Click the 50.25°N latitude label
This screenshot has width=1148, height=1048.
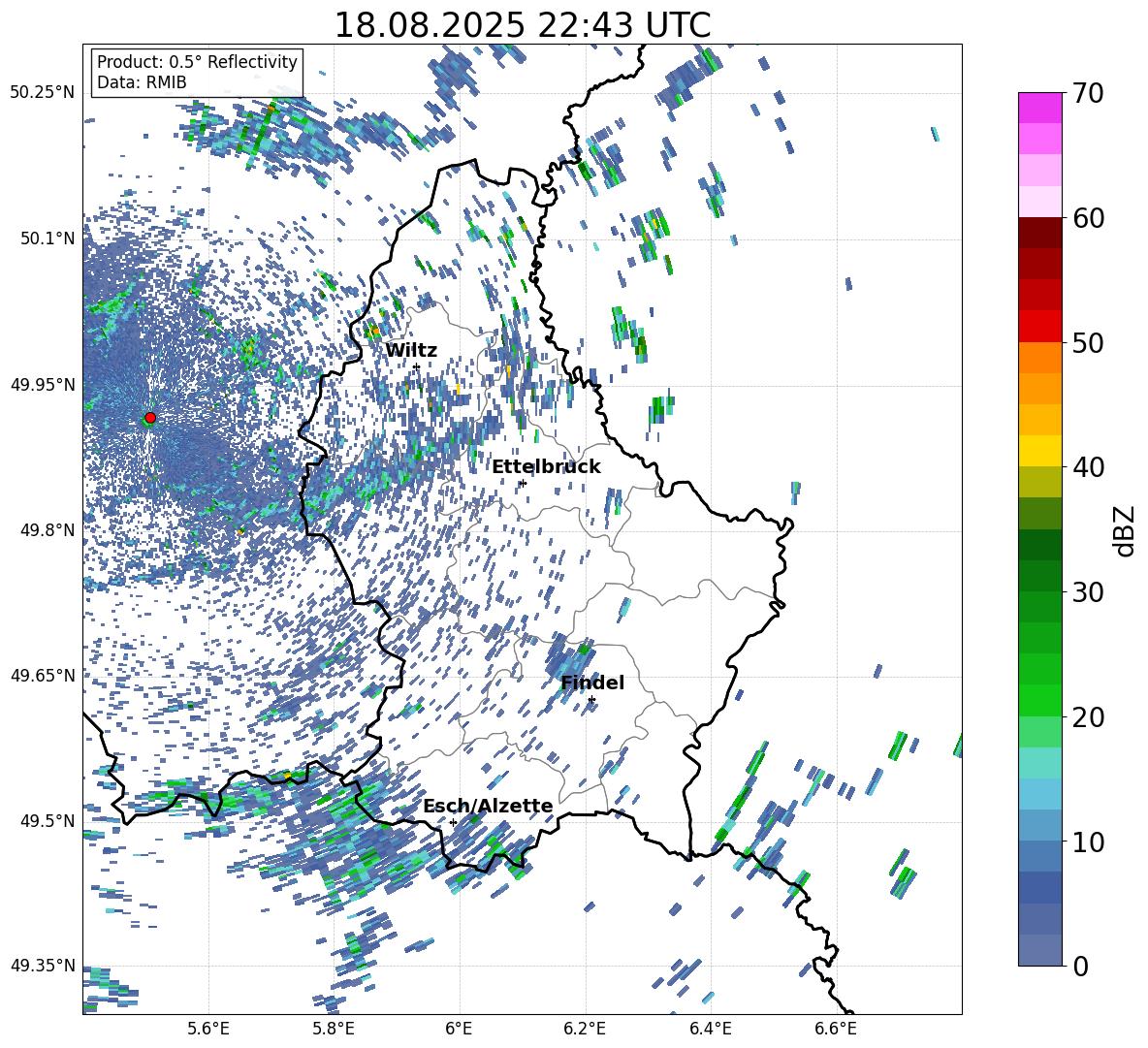point(43,93)
